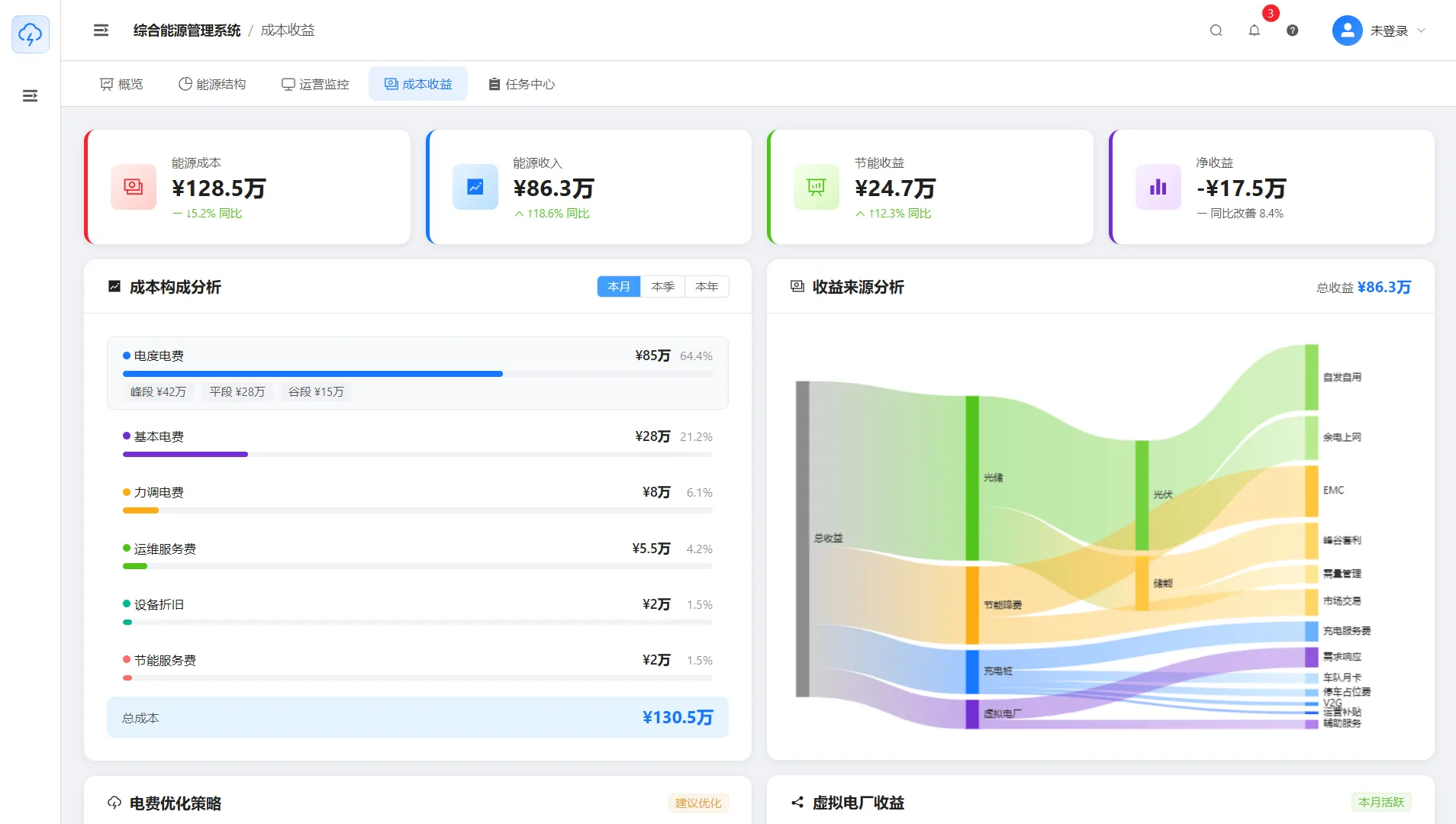Click the 总成本 ¥130.5万 value

678,717
